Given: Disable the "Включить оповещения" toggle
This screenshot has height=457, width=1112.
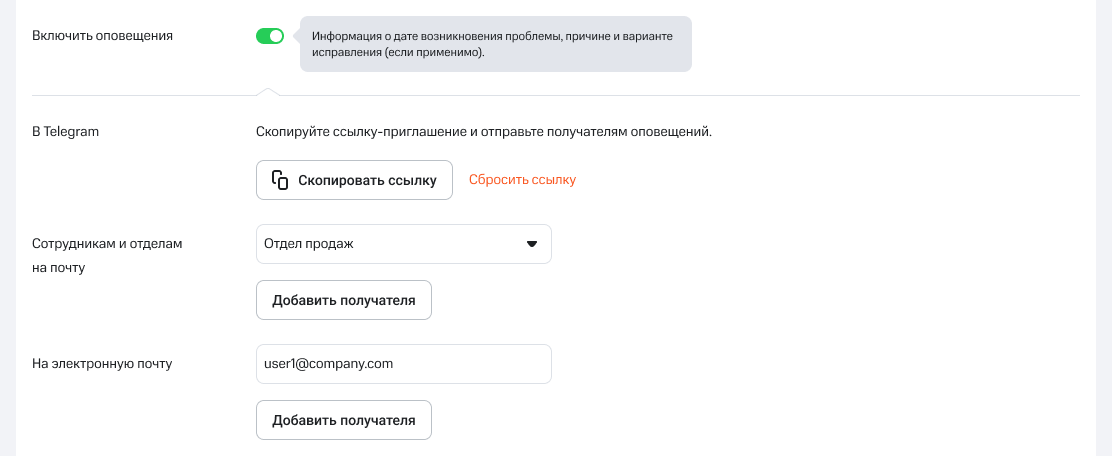Looking at the screenshot, I should point(270,36).
